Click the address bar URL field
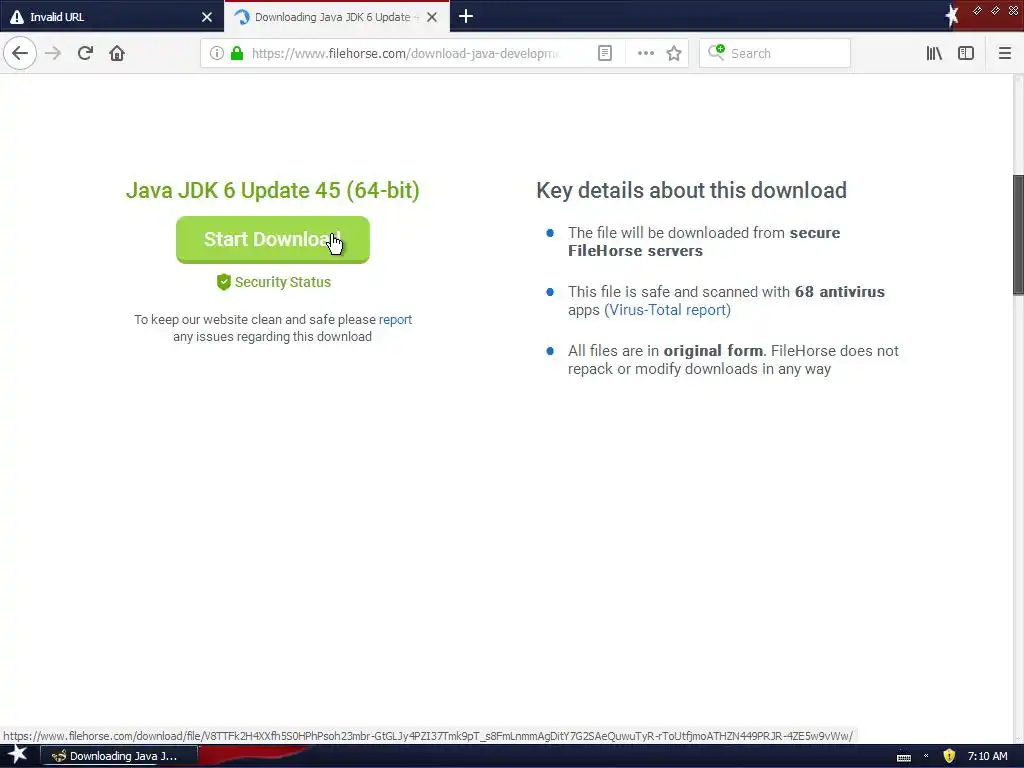Viewport: 1024px width, 768px height. point(406,54)
